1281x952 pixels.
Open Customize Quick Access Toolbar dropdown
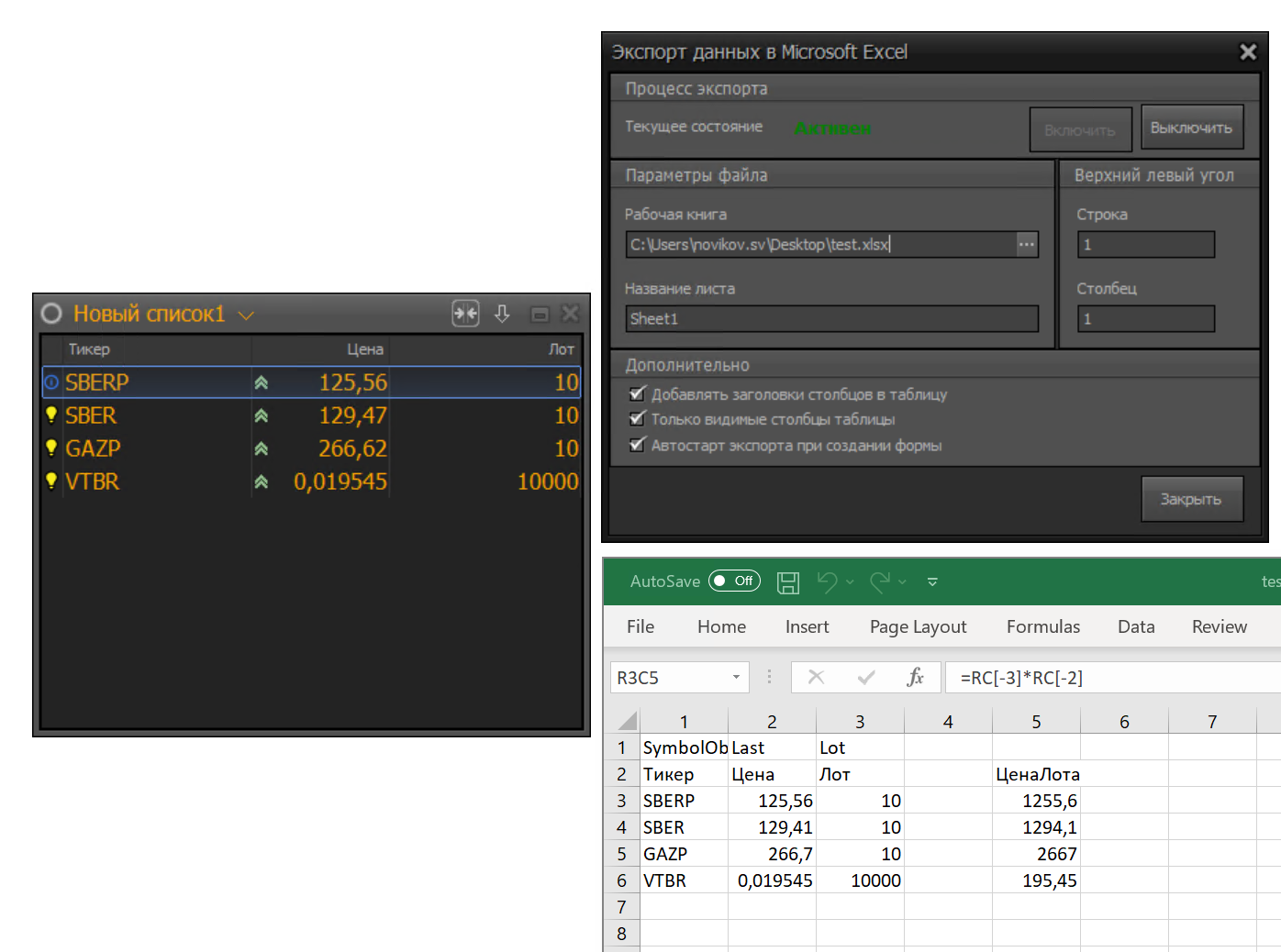click(932, 582)
